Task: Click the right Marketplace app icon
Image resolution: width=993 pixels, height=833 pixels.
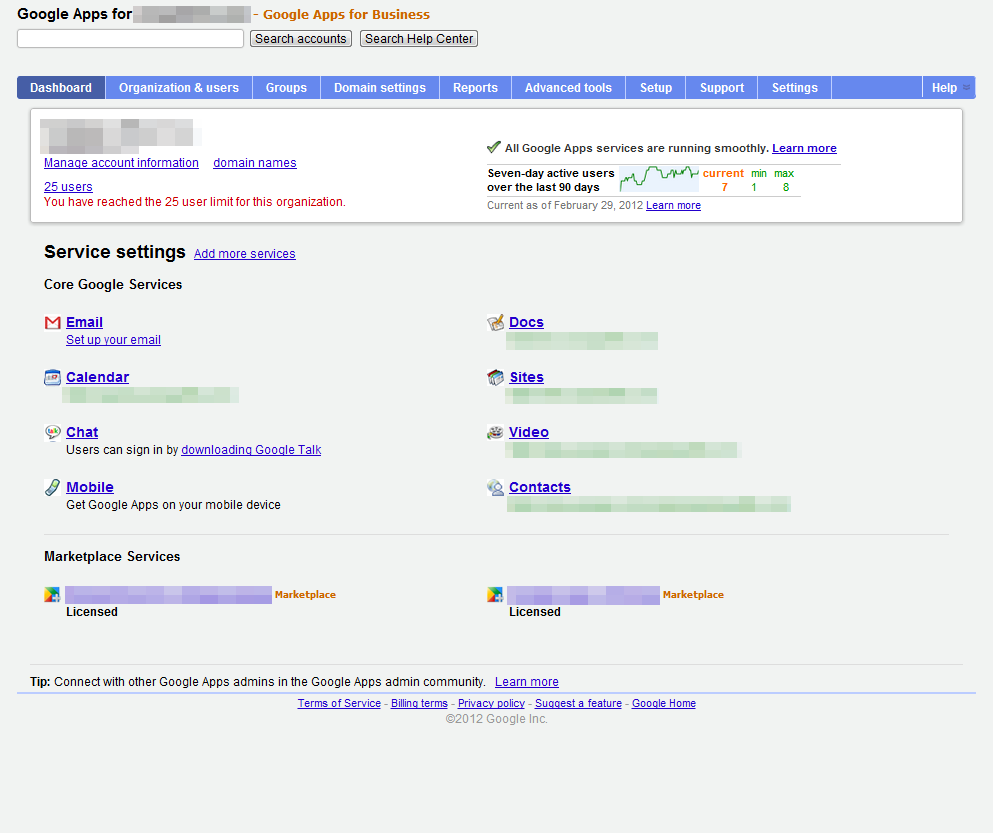Action: click(495, 595)
